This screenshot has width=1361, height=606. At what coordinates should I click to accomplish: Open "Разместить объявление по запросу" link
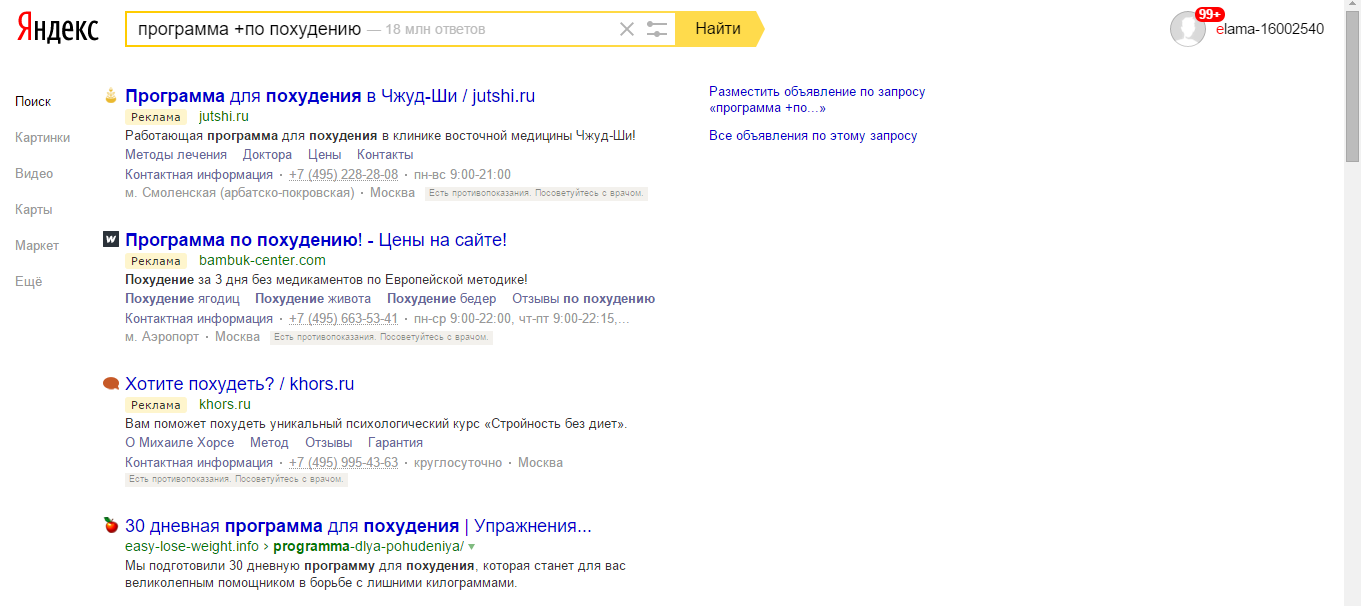(x=816, y=91)
